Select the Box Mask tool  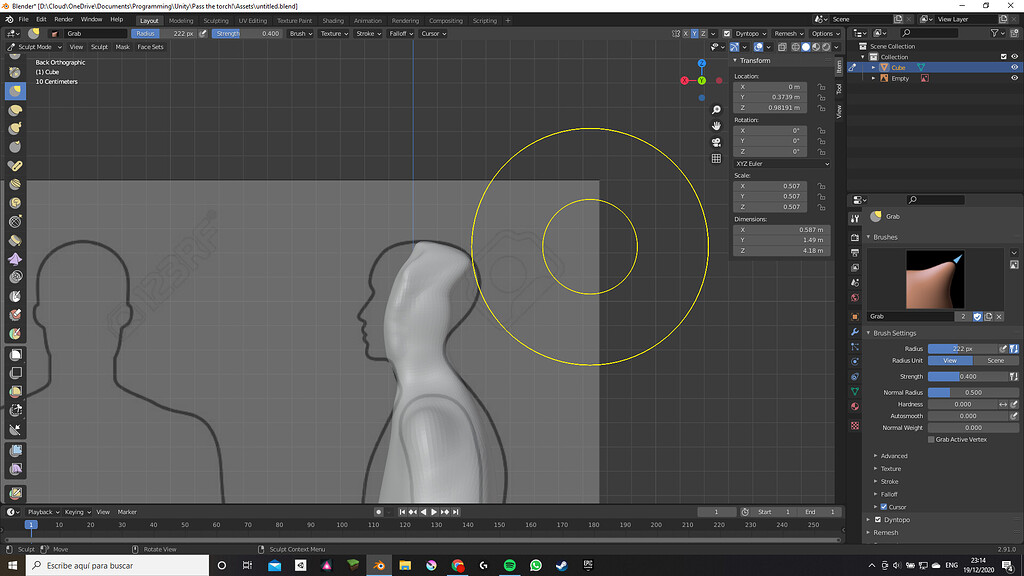coord(16,355)
